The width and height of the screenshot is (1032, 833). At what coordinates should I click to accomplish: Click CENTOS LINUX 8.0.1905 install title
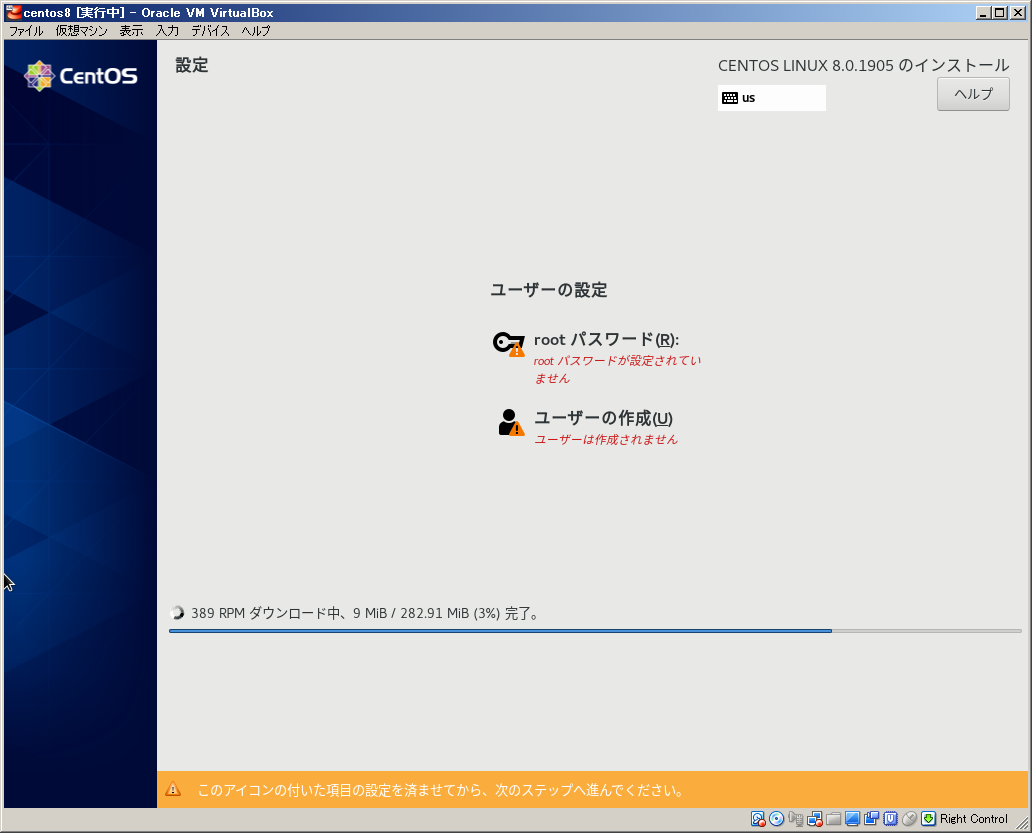coord(864,65)
